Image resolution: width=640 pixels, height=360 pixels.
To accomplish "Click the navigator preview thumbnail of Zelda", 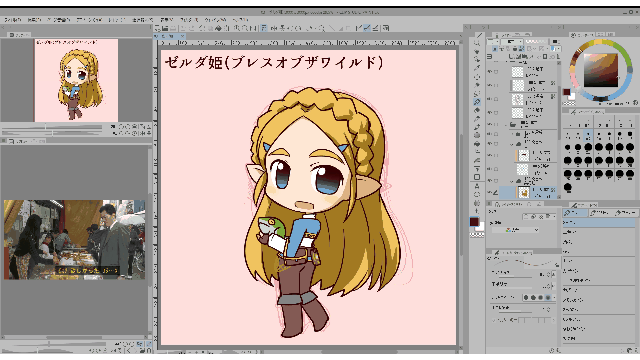I will click(76, 80).
